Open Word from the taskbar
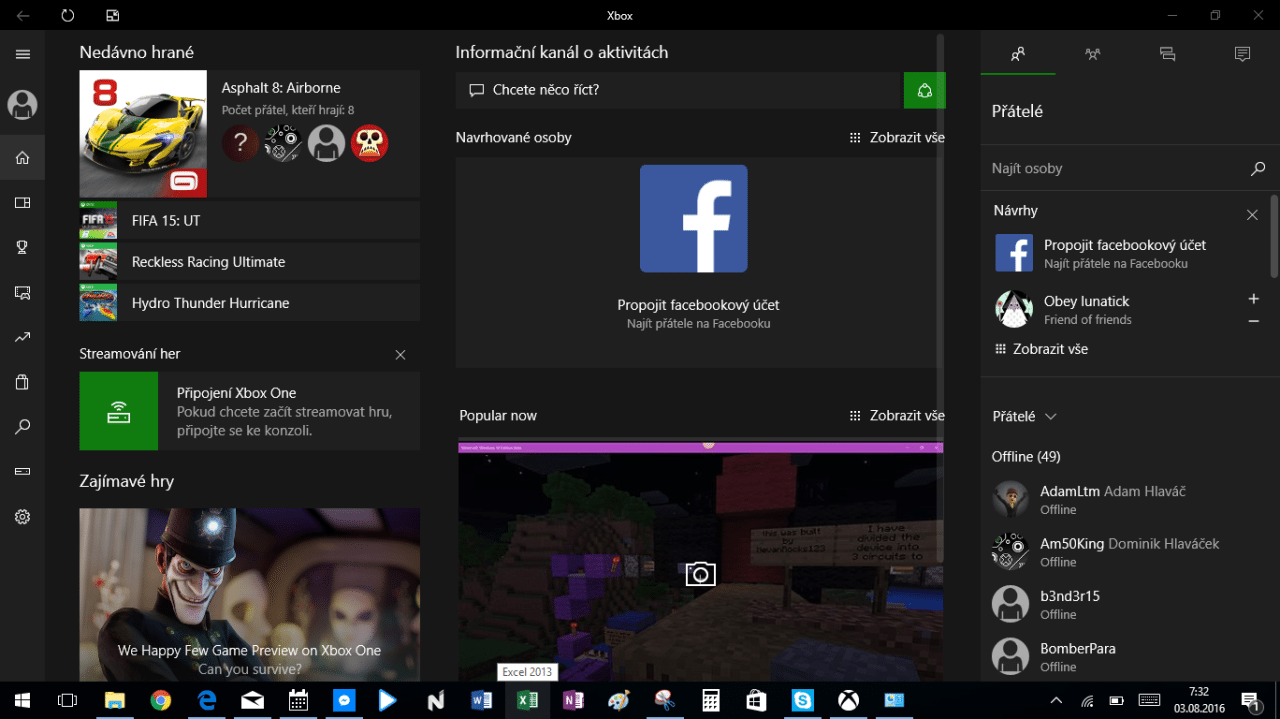The width and height of the screenshot is (1280, 719). [480, 701]
